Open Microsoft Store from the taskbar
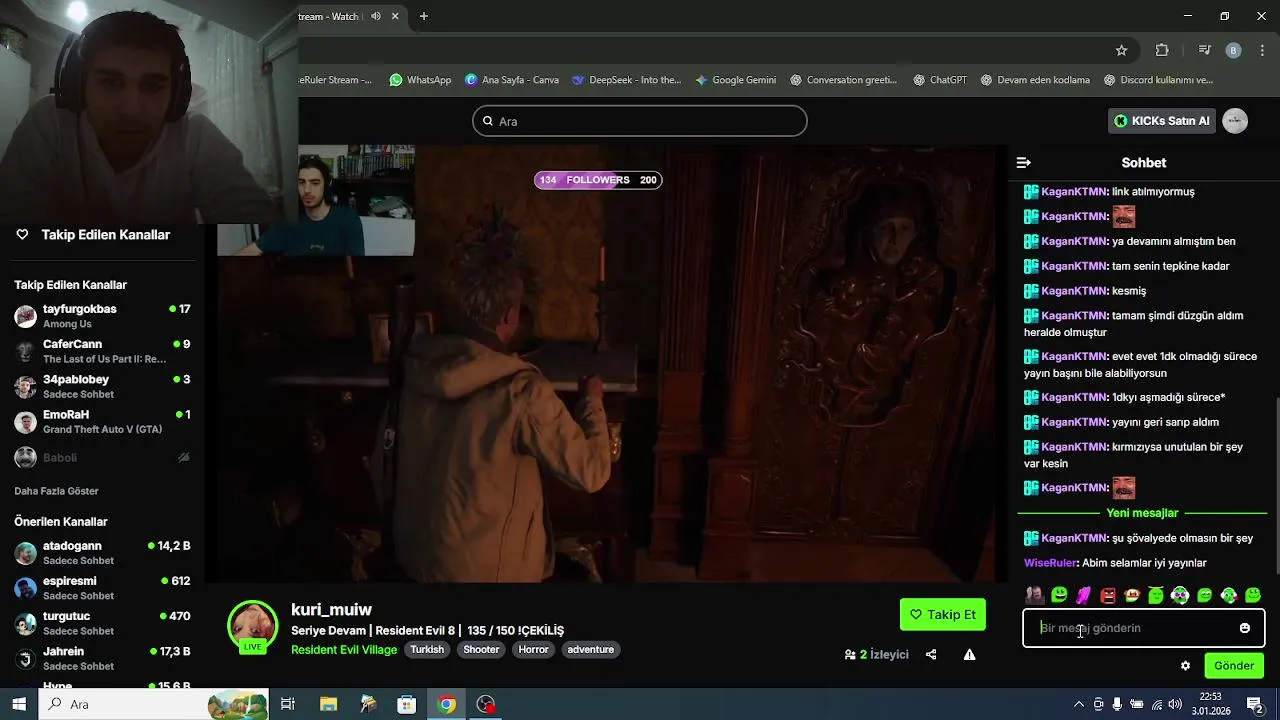The width and height of the screenshot is (1280, 720). (407, 704)
